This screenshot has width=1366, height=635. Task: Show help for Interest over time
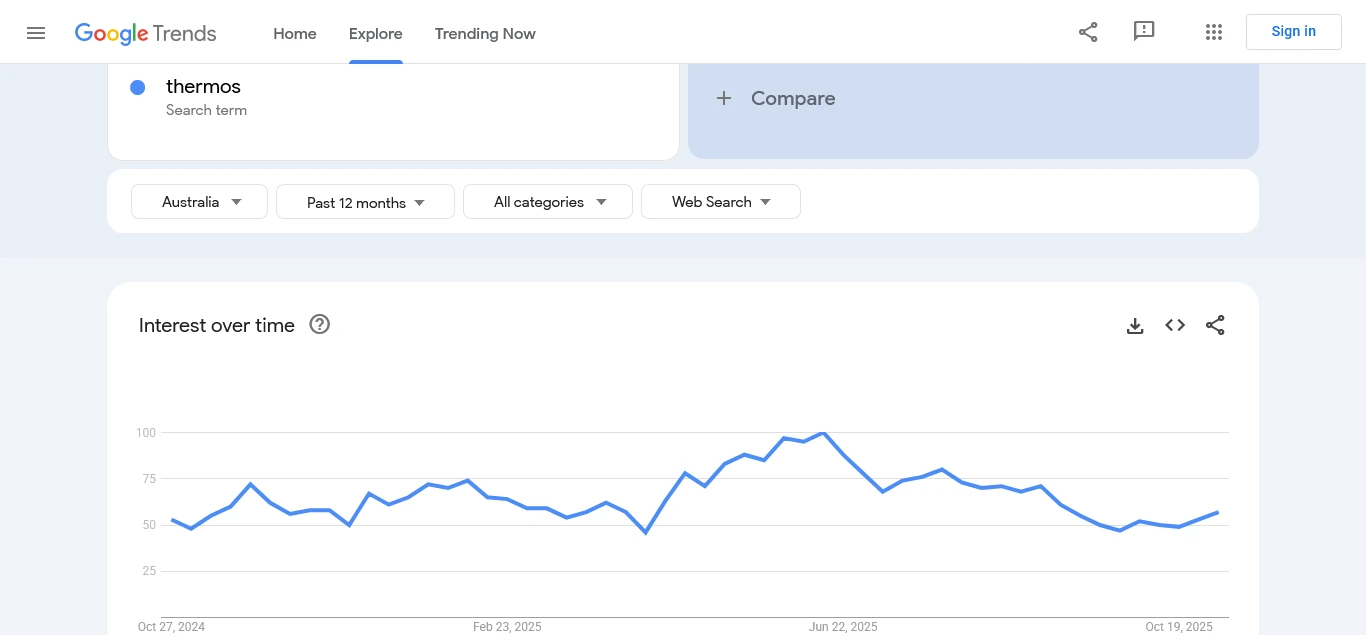coord(320,325)
